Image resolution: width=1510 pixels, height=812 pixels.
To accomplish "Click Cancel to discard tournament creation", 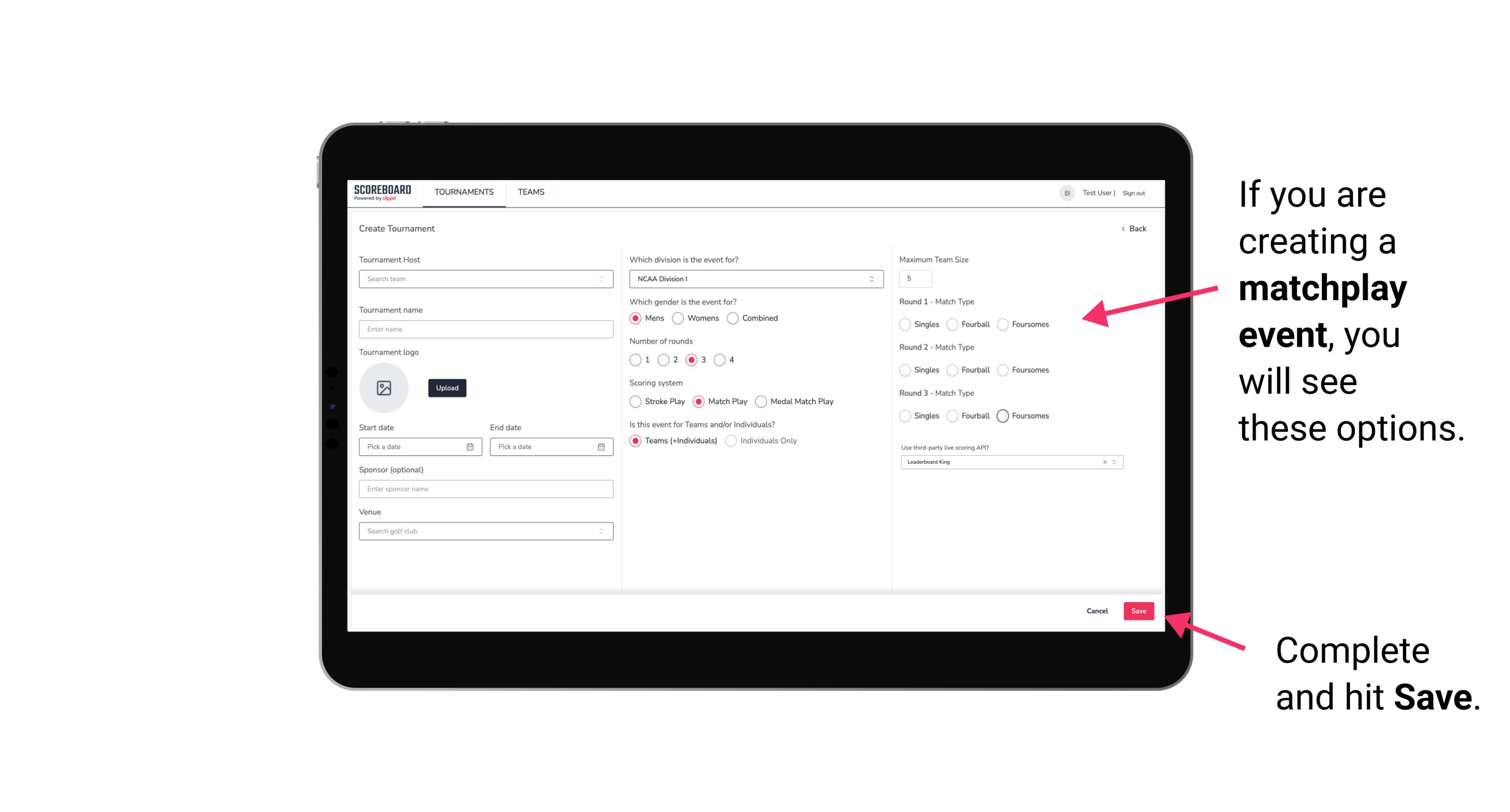I will tap(1097, 611).
